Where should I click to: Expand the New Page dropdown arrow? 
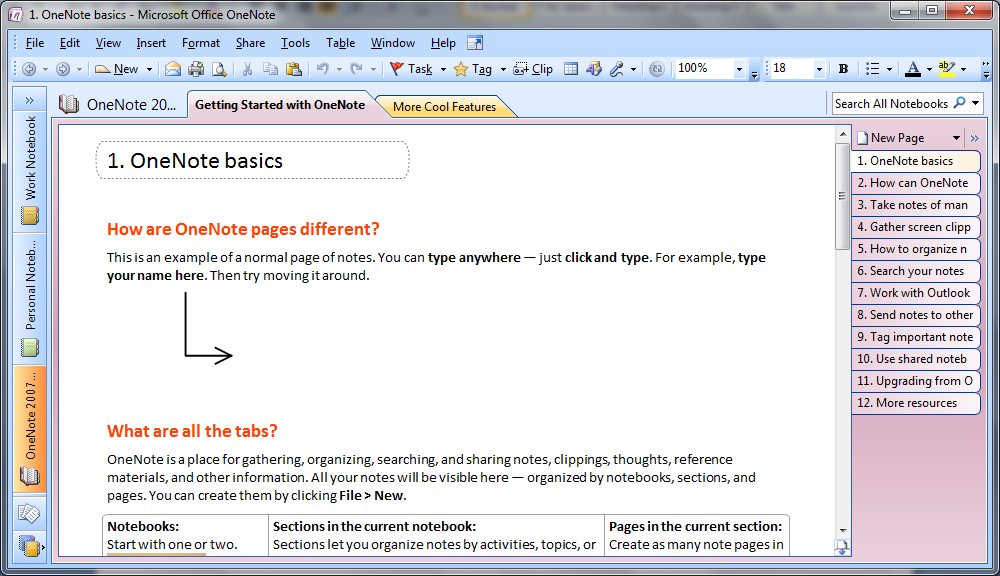pos(956,138)
